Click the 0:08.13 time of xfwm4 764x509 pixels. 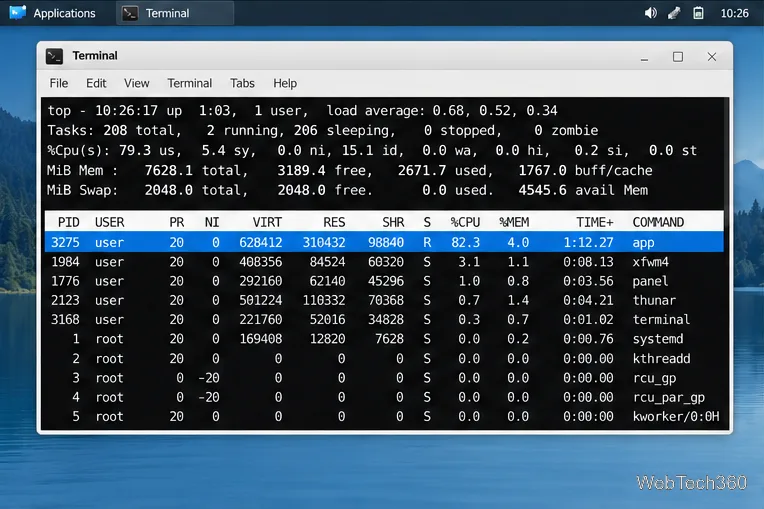pyautogui.click(x=588, y=262)
